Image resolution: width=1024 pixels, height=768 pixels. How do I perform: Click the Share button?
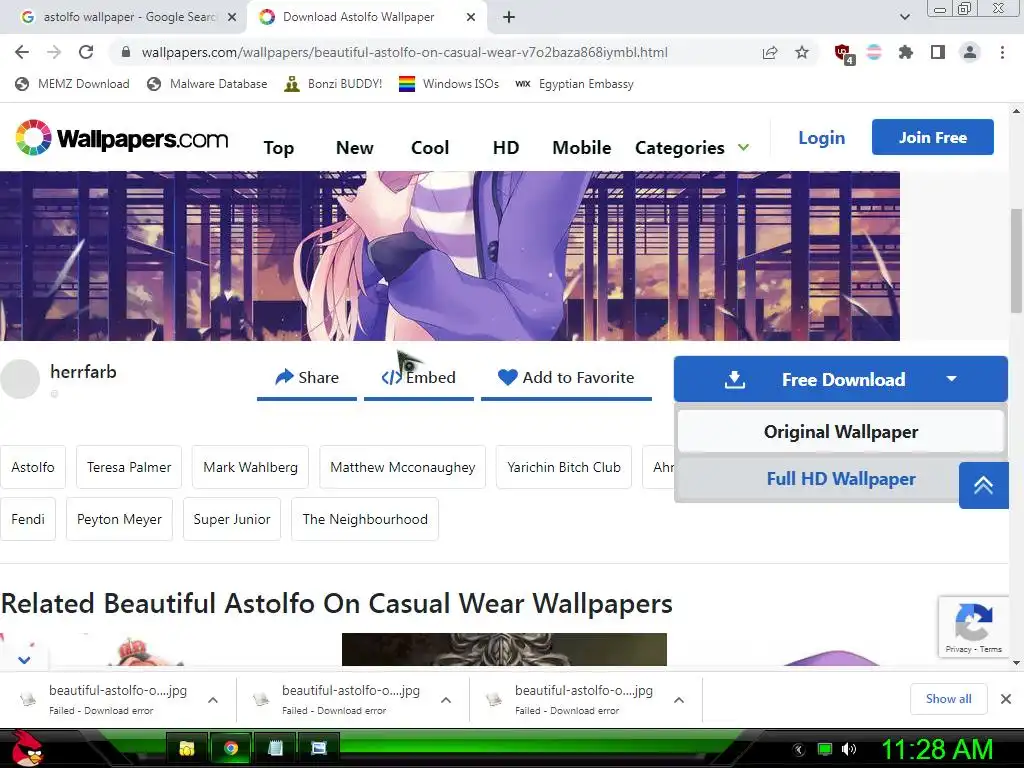tap(307, 378)
